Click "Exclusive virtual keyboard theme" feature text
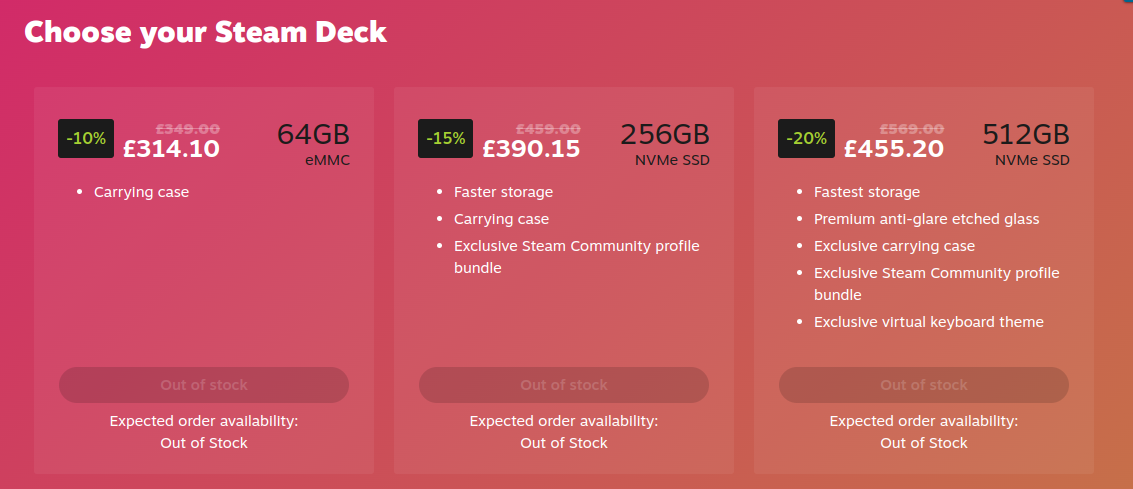Viewport: 1133px width, 489px height. pos(928,322)
